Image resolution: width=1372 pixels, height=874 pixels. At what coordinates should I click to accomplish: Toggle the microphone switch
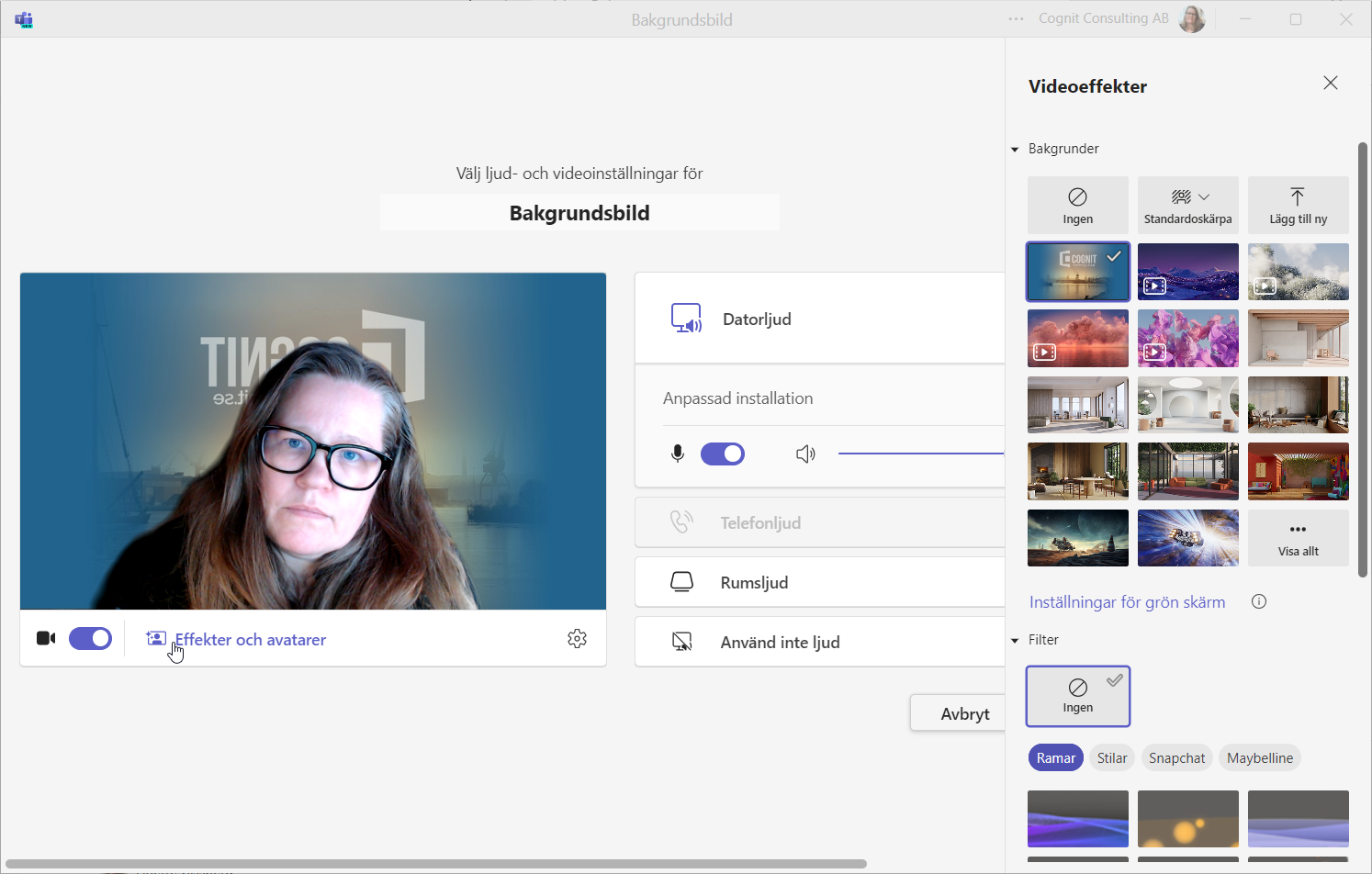click(x=723, y=454)
